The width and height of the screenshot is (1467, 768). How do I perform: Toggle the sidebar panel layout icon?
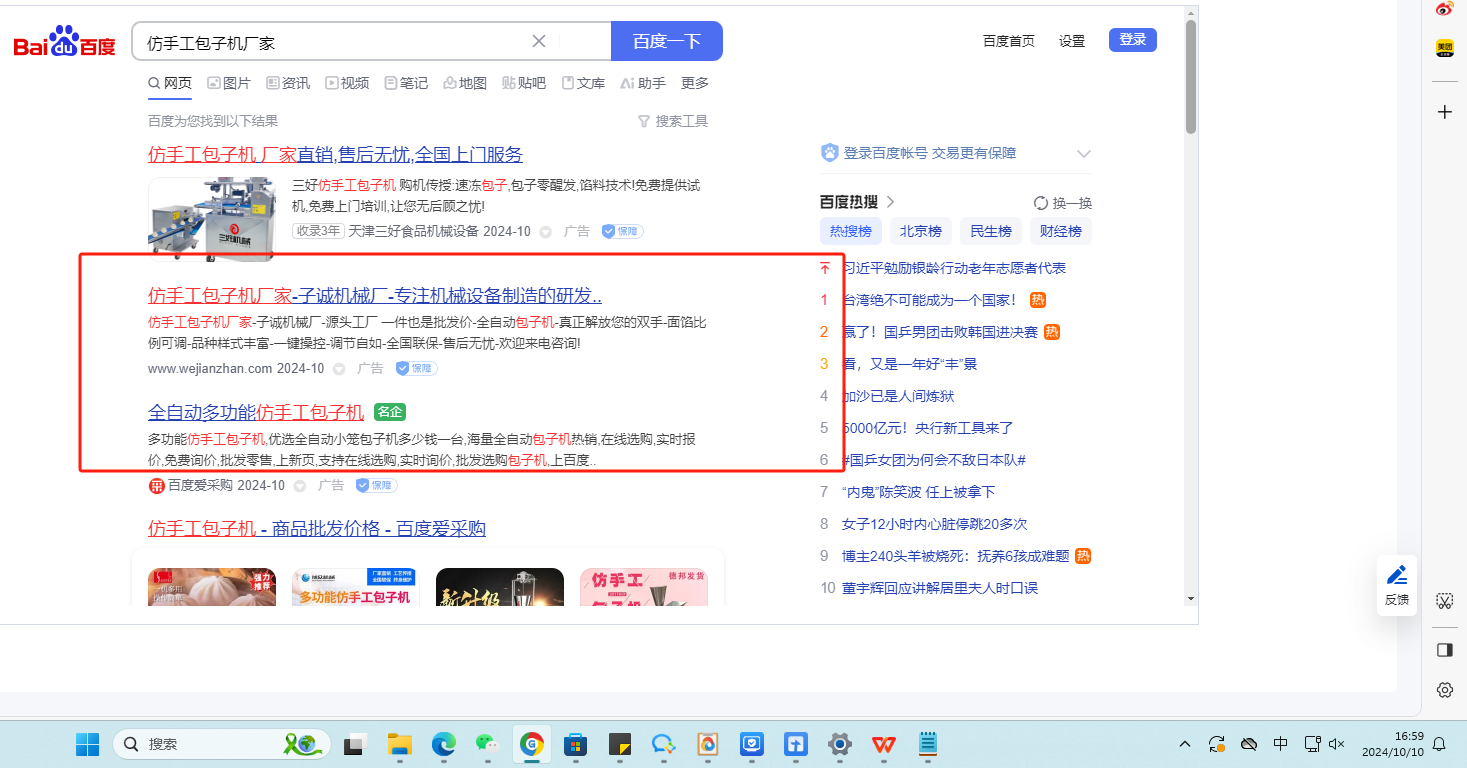tap(1444, 650)
